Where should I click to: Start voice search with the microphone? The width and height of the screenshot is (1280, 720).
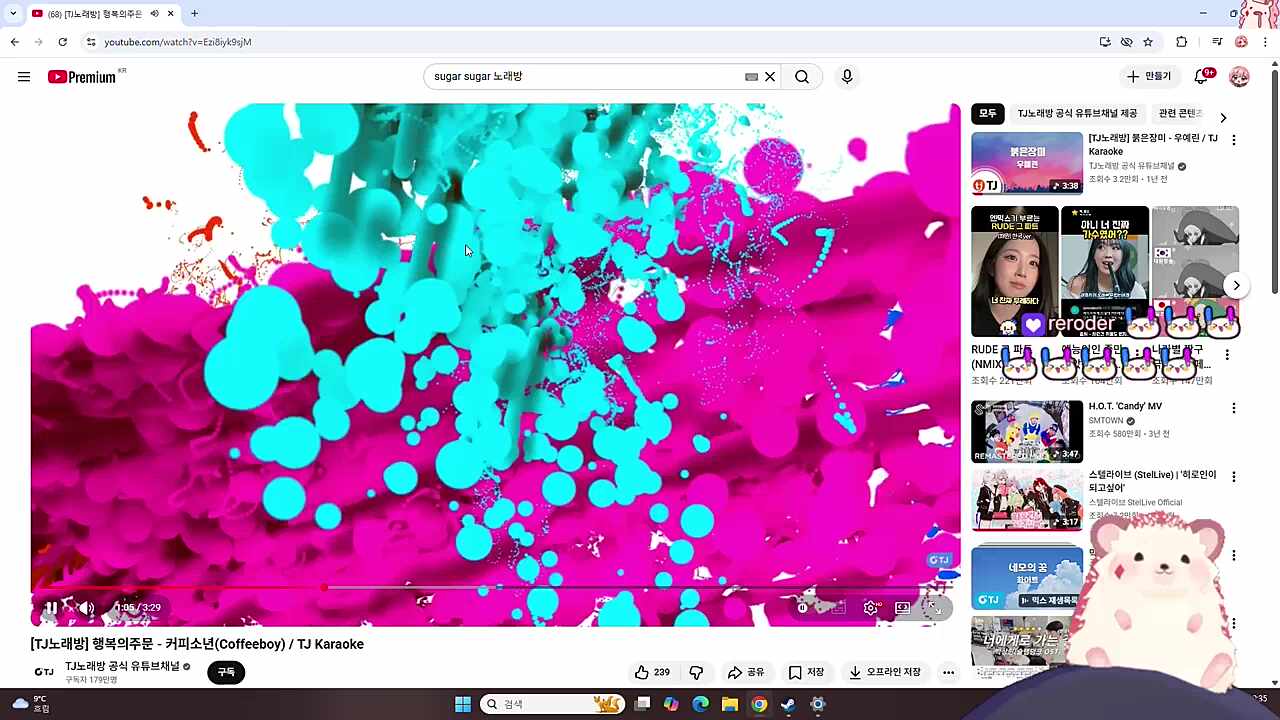click(847, 77)
